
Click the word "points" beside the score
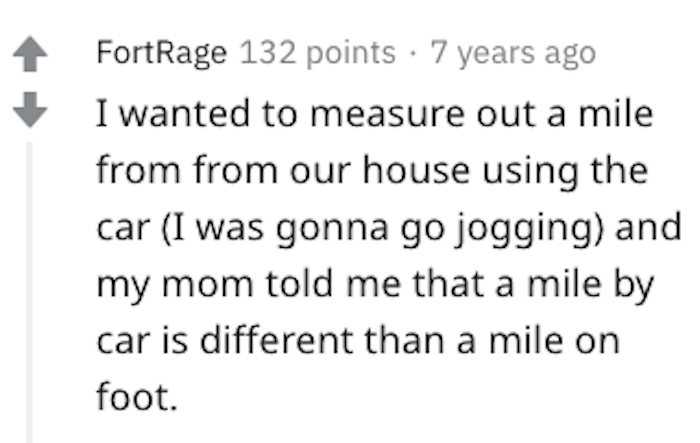click(x=347, y=54)
